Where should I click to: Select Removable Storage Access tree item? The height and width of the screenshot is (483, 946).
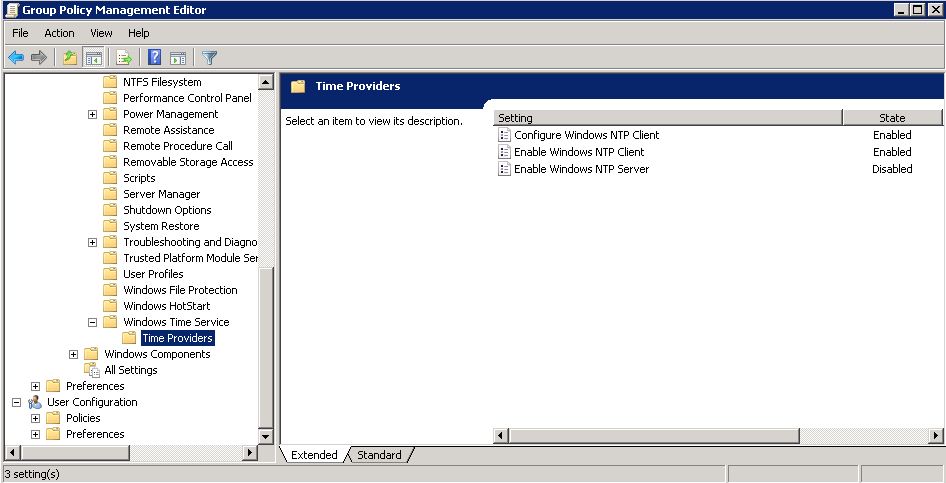(x=188, y=162)
